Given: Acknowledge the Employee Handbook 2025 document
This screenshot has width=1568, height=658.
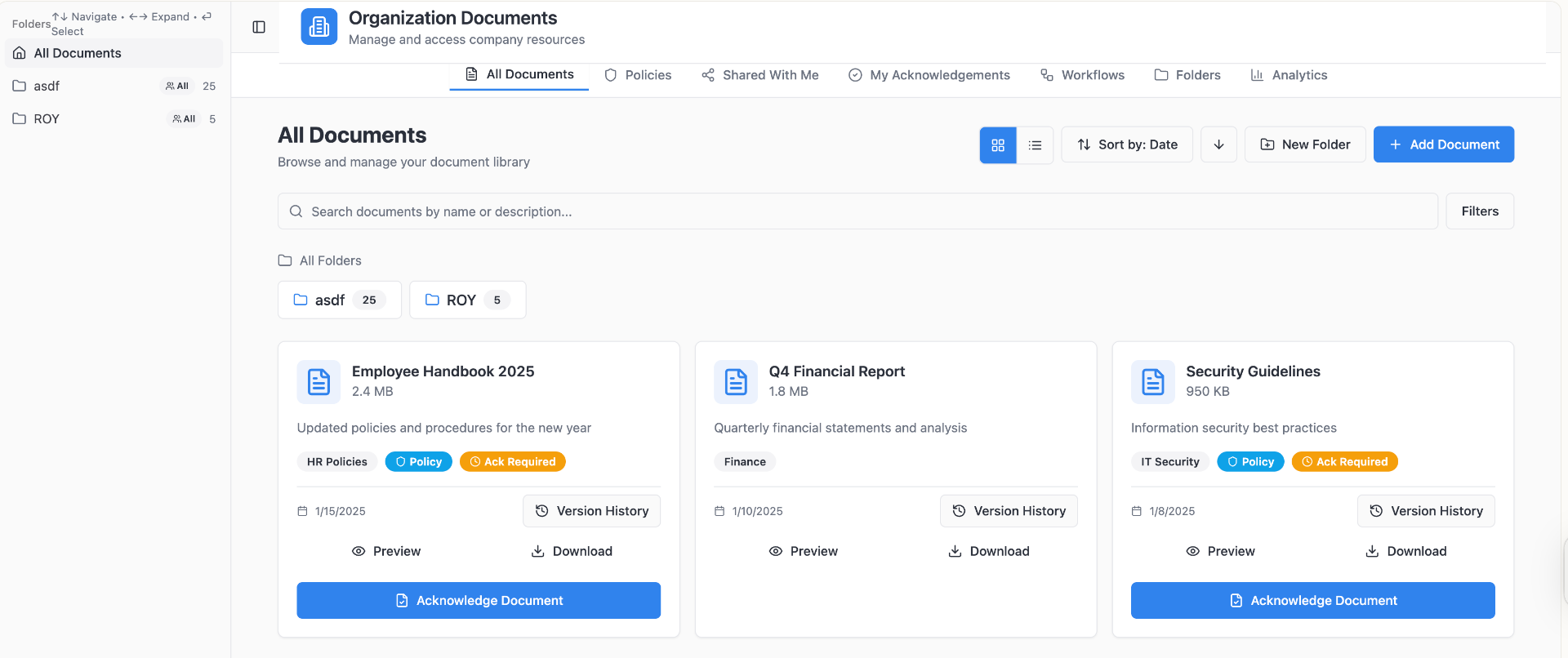Looking at the screenshot, I should pyautogui.click(x=479, y=601).
